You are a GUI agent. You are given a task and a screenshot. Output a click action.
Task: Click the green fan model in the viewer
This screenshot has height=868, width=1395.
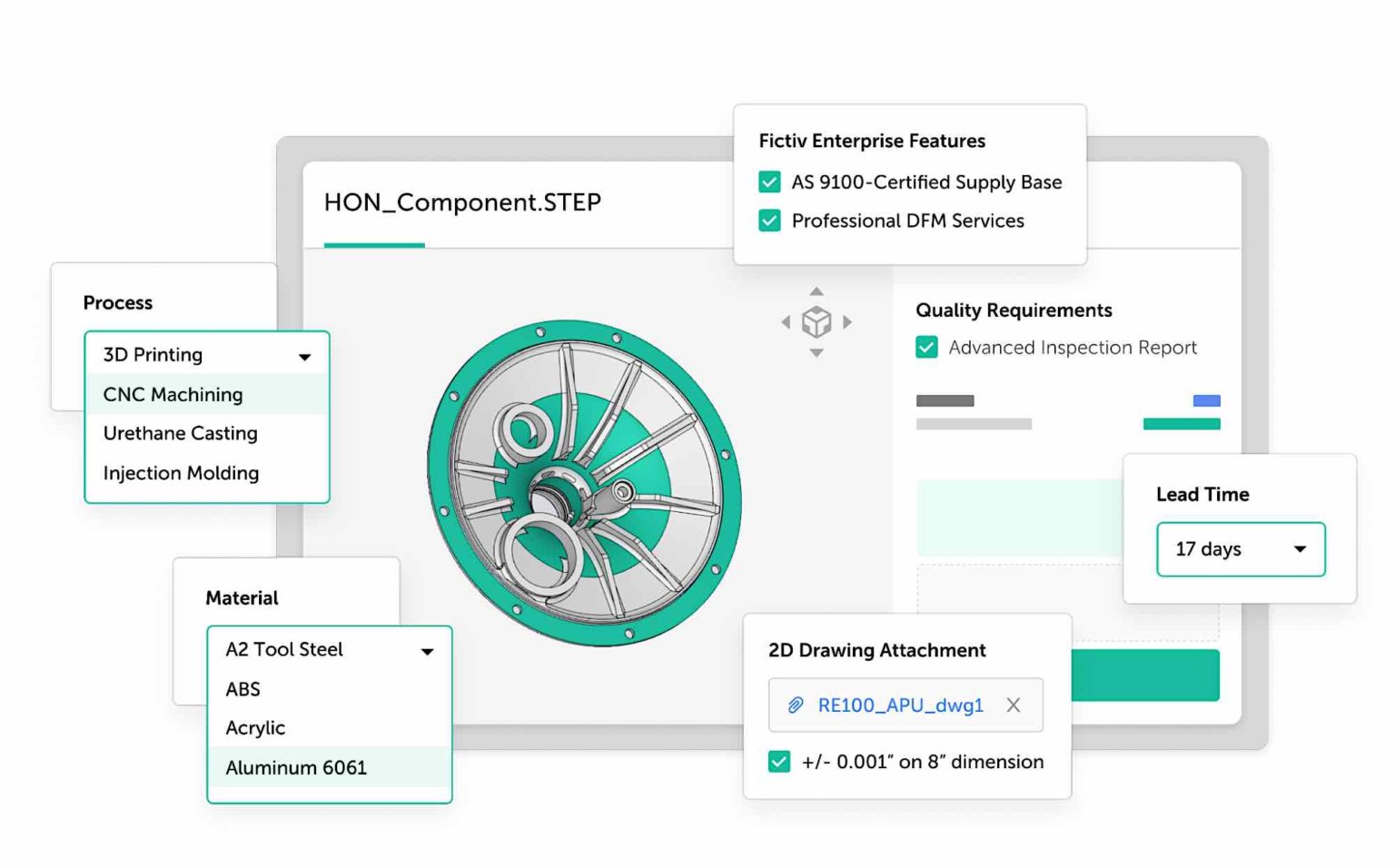tap(581, 481)
